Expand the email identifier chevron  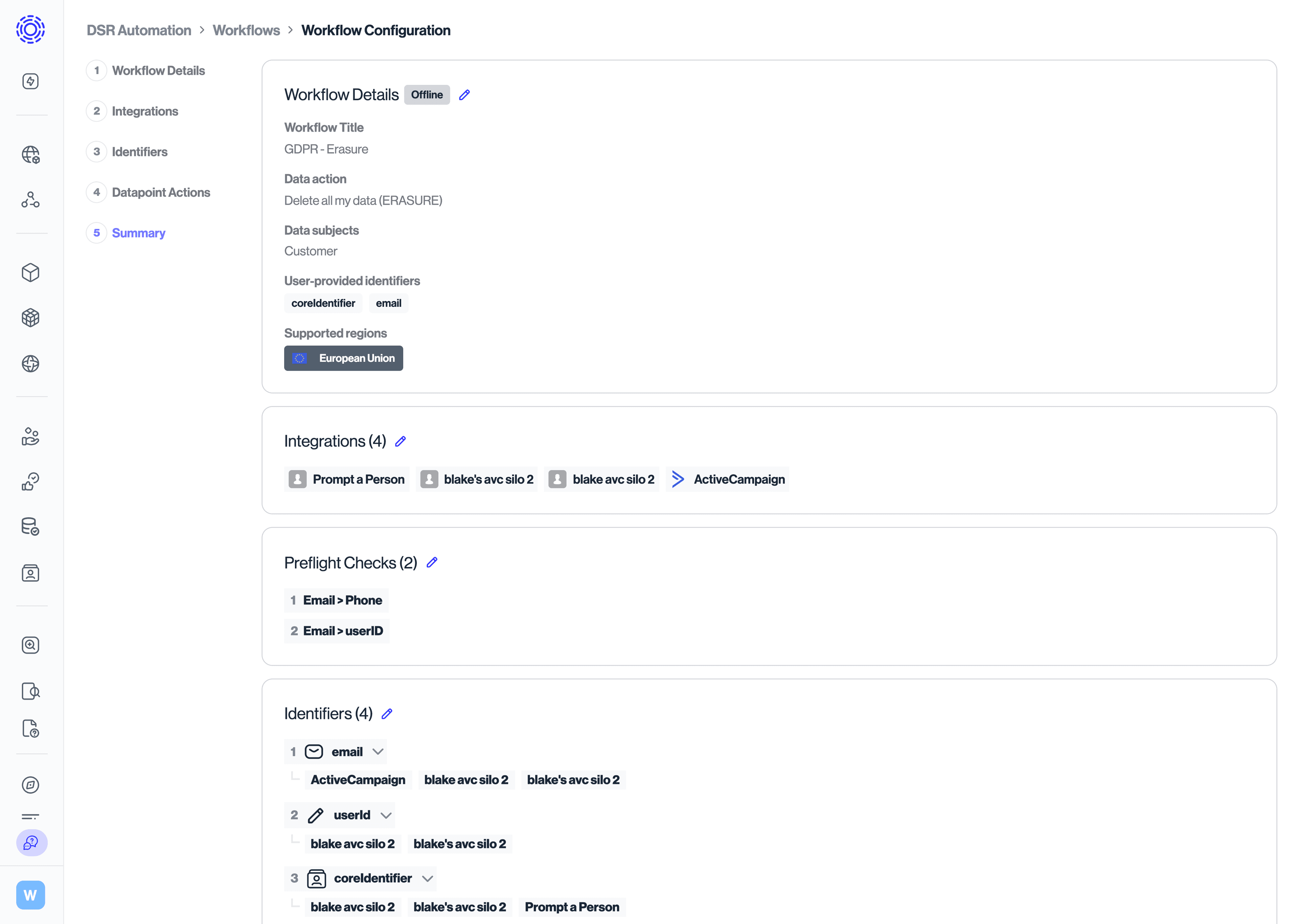(x=378, y=751)
